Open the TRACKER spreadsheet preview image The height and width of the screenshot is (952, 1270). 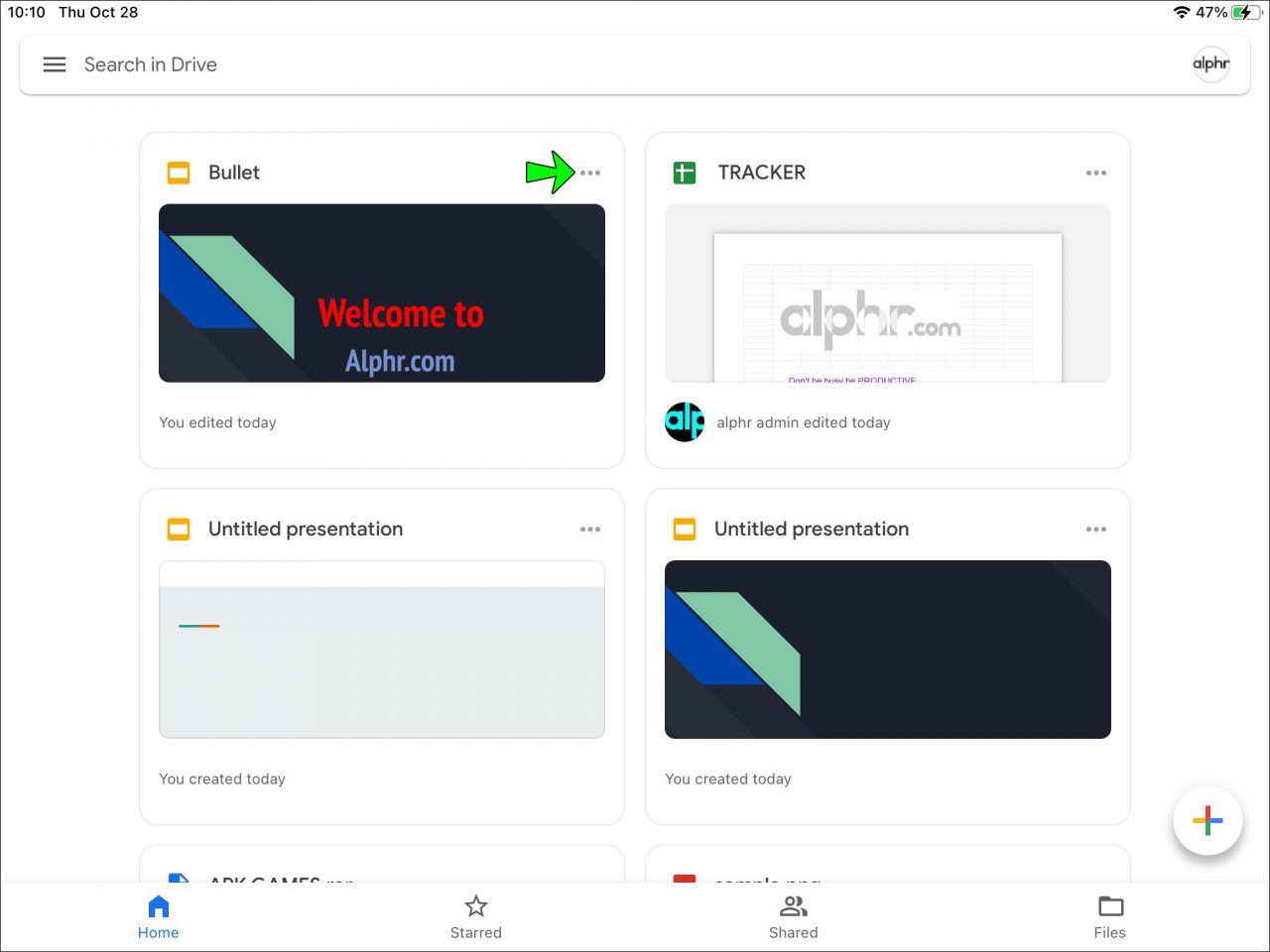tap(887, 293)
